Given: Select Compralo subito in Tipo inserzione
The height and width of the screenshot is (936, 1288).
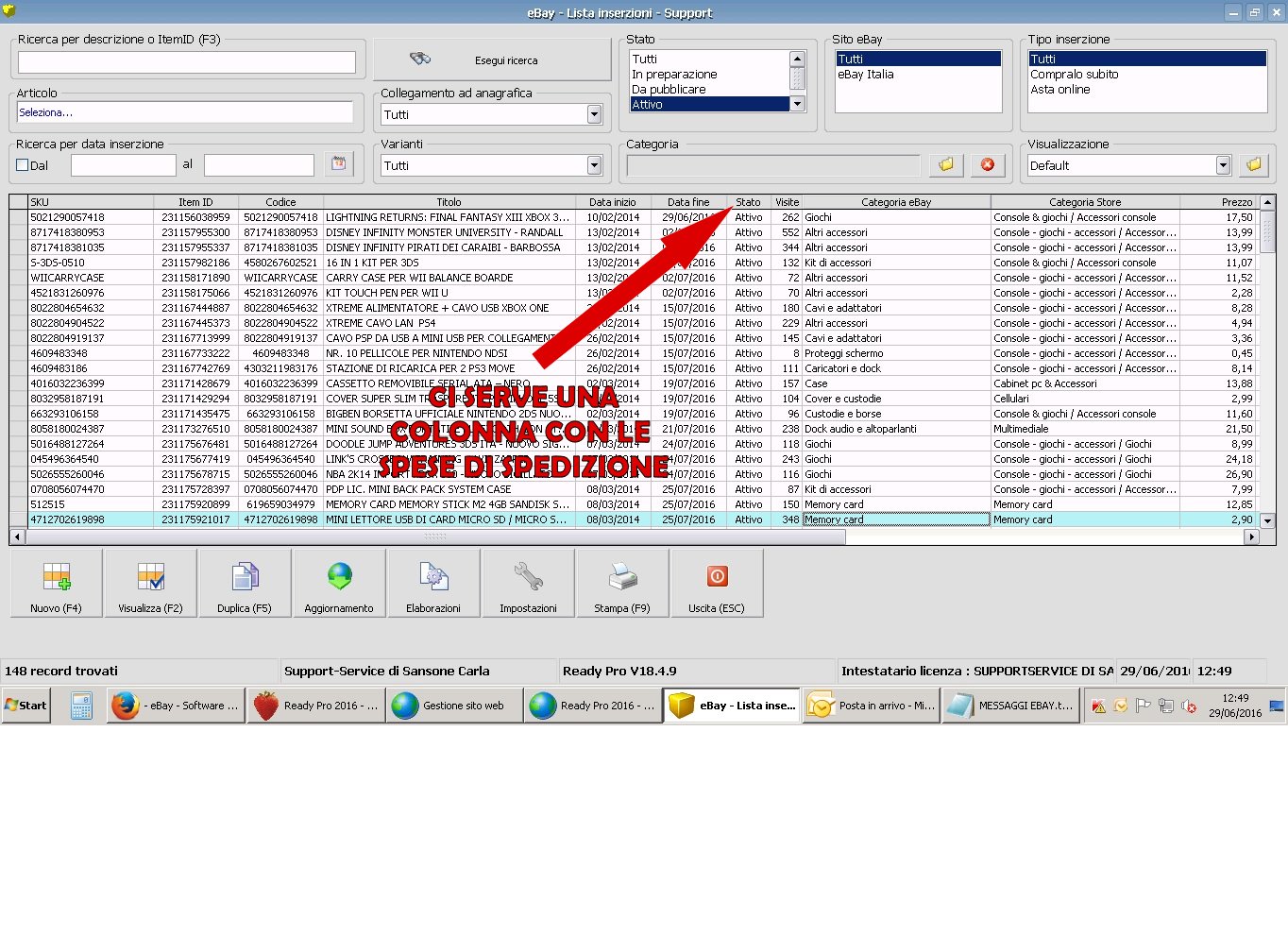Looking at the screenshot, I should (x=1147, y=74).
